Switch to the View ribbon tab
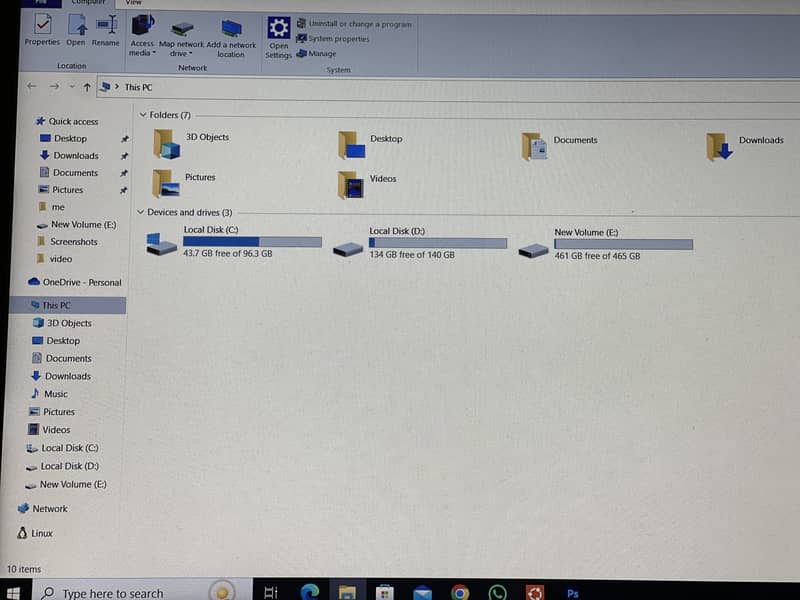800x600 pixels. pyautogui.click(x=133, y=4)
